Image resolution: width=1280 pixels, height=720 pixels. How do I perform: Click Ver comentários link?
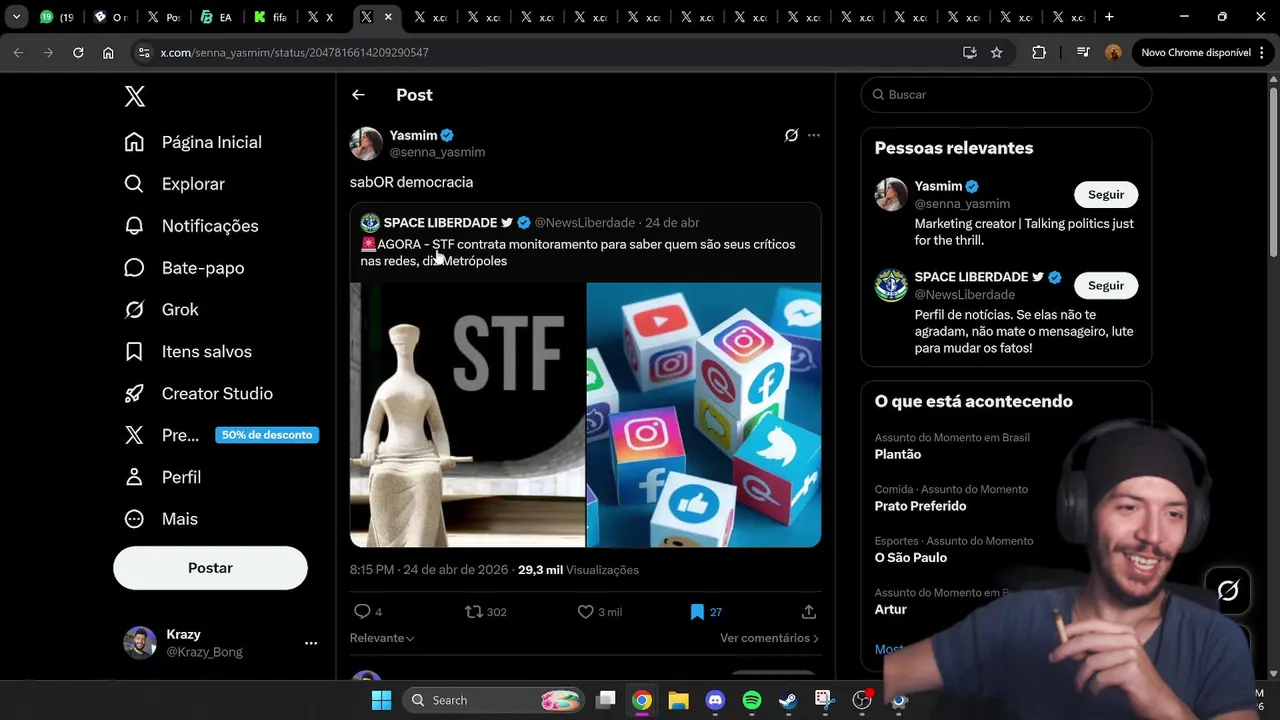769,638
